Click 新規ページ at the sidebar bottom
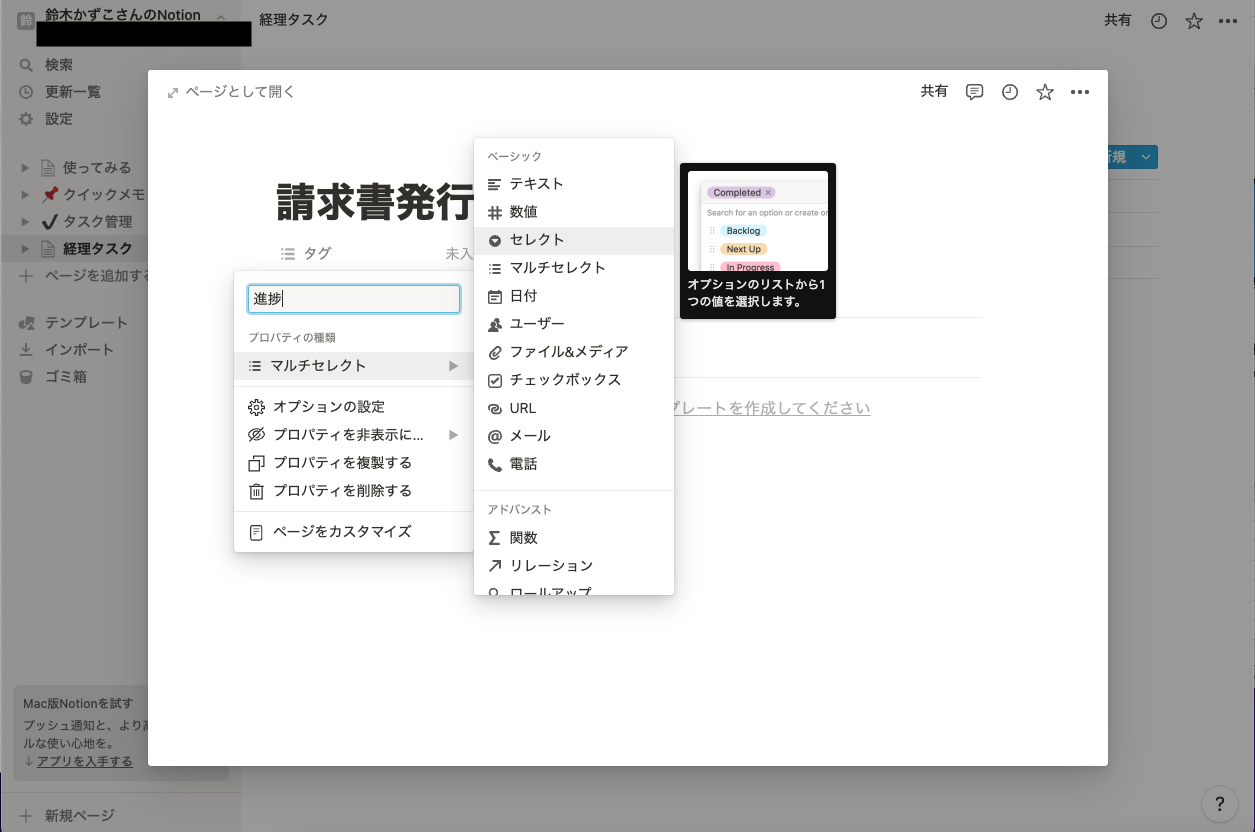 (79, 816)
